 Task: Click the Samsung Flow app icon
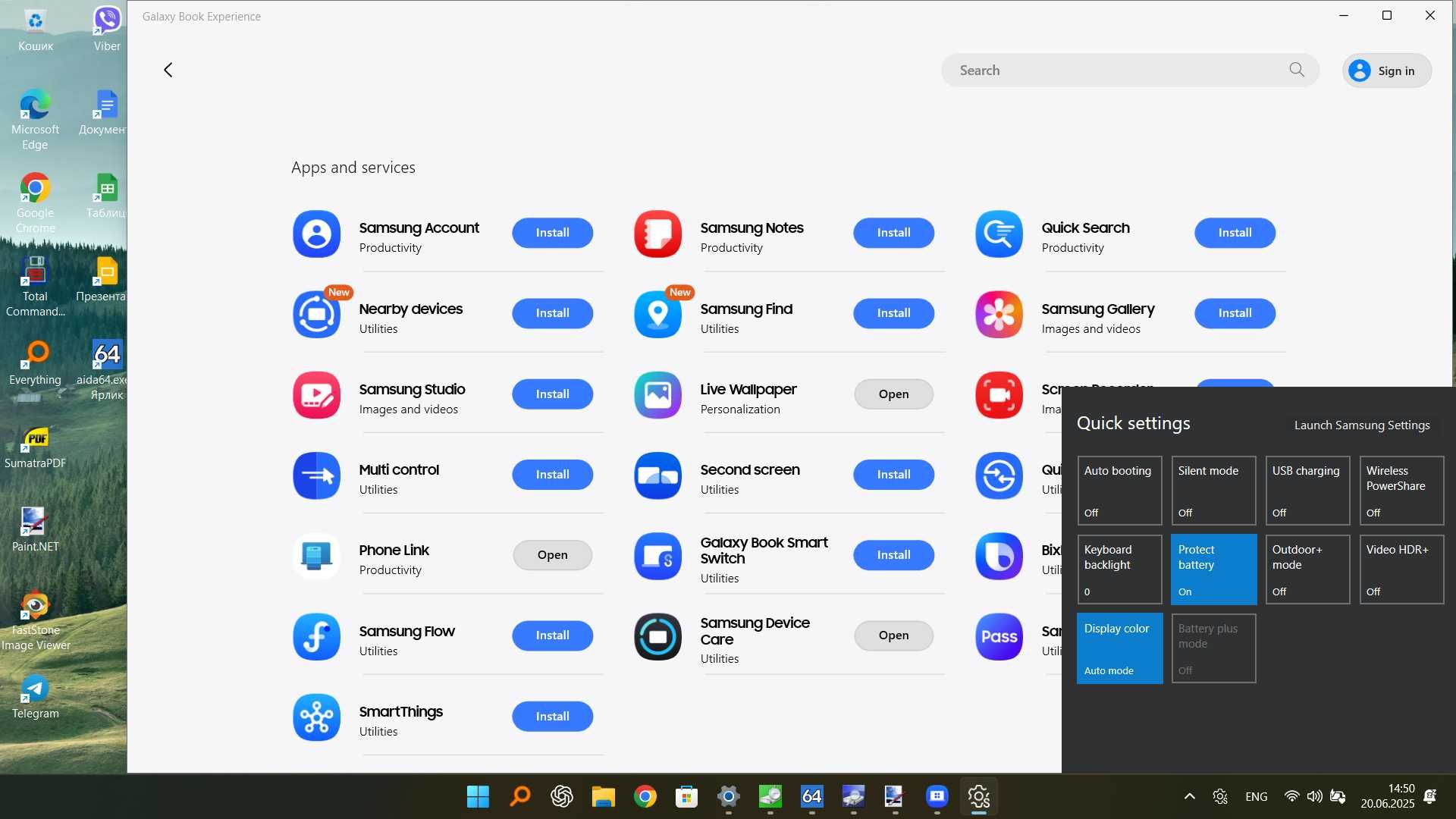316,637
